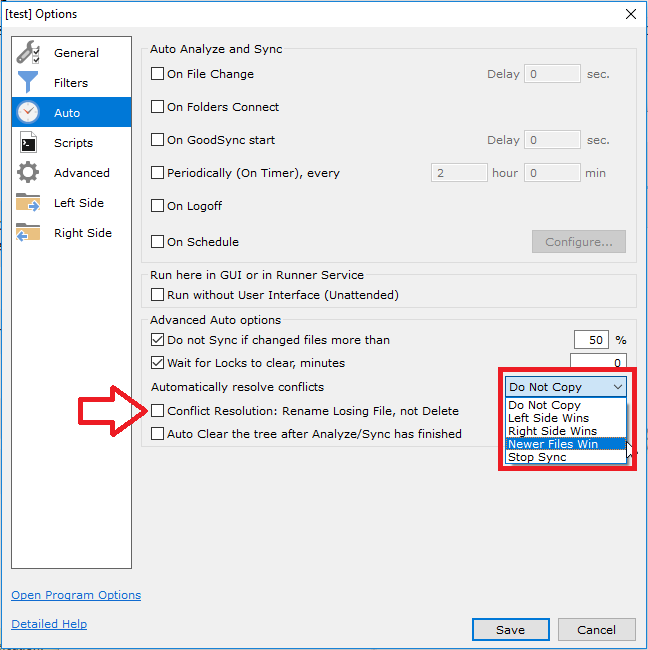This screenshot has width=648, height=650.
Task: Open the Detailed Help link
Action: (49, 624)
